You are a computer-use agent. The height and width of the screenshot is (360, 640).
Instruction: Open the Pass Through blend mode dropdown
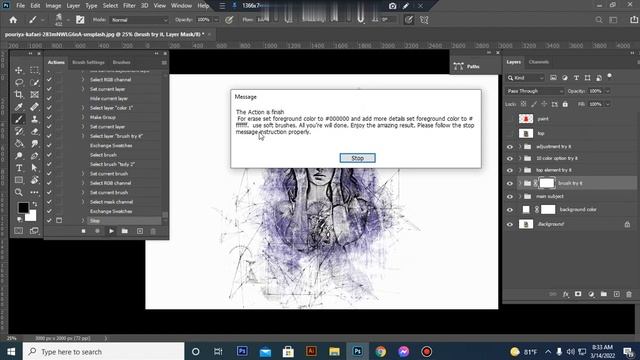click(535, 91)
